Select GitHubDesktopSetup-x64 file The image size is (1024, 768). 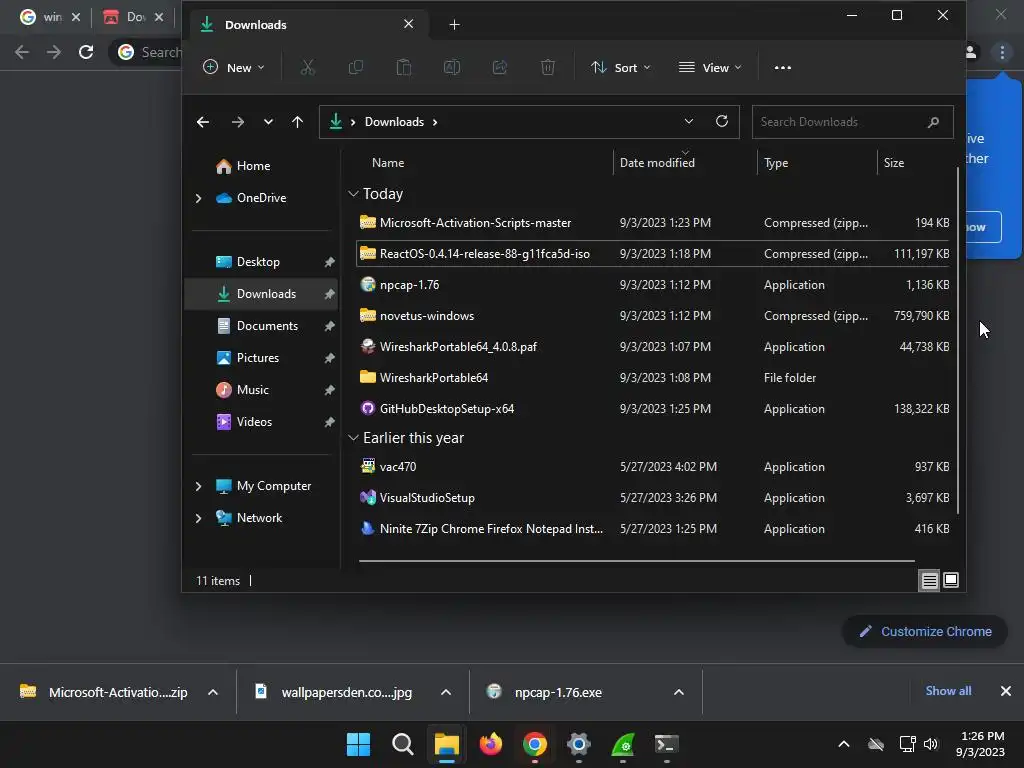[653, 409]
